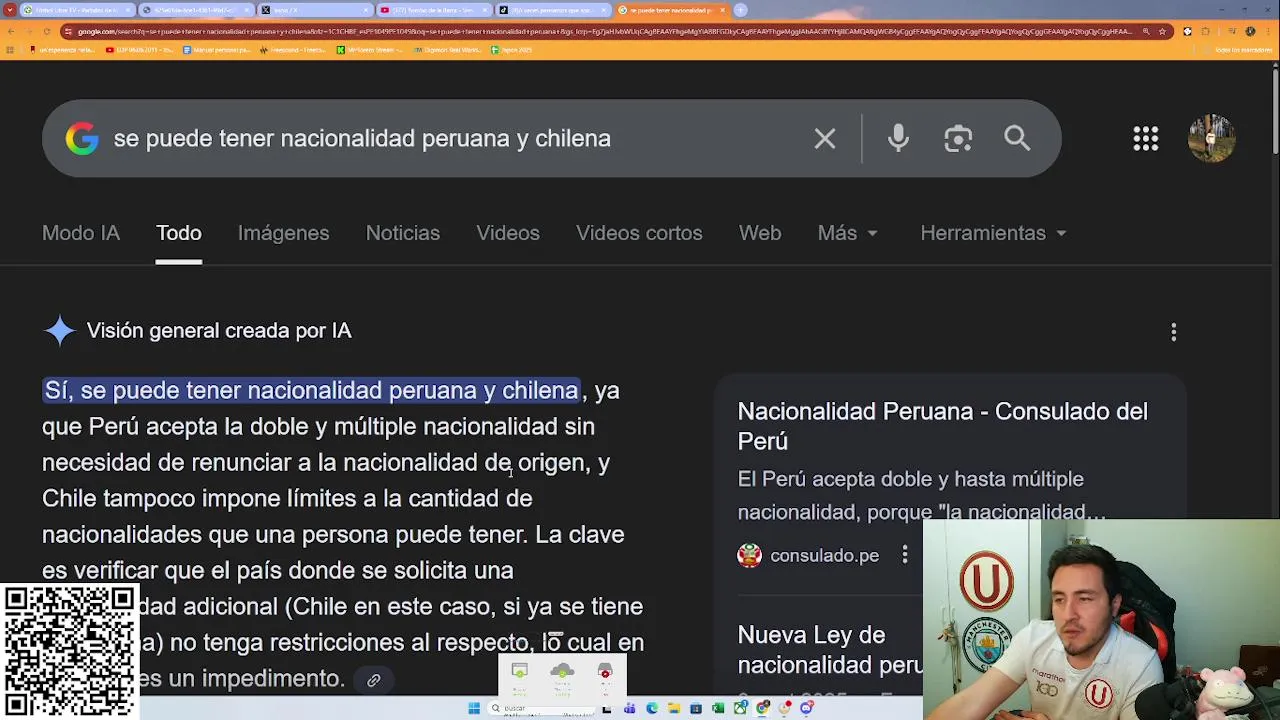This screenshot has height=720, width=1280.
Task: Go back in Chrome navigation
Action: [x=11, y=31]
